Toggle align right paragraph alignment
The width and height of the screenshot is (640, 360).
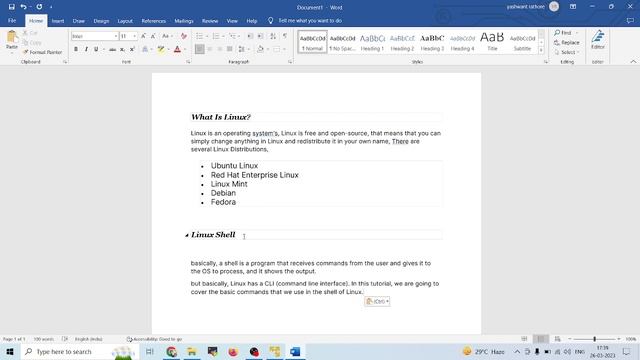[220, 49]
